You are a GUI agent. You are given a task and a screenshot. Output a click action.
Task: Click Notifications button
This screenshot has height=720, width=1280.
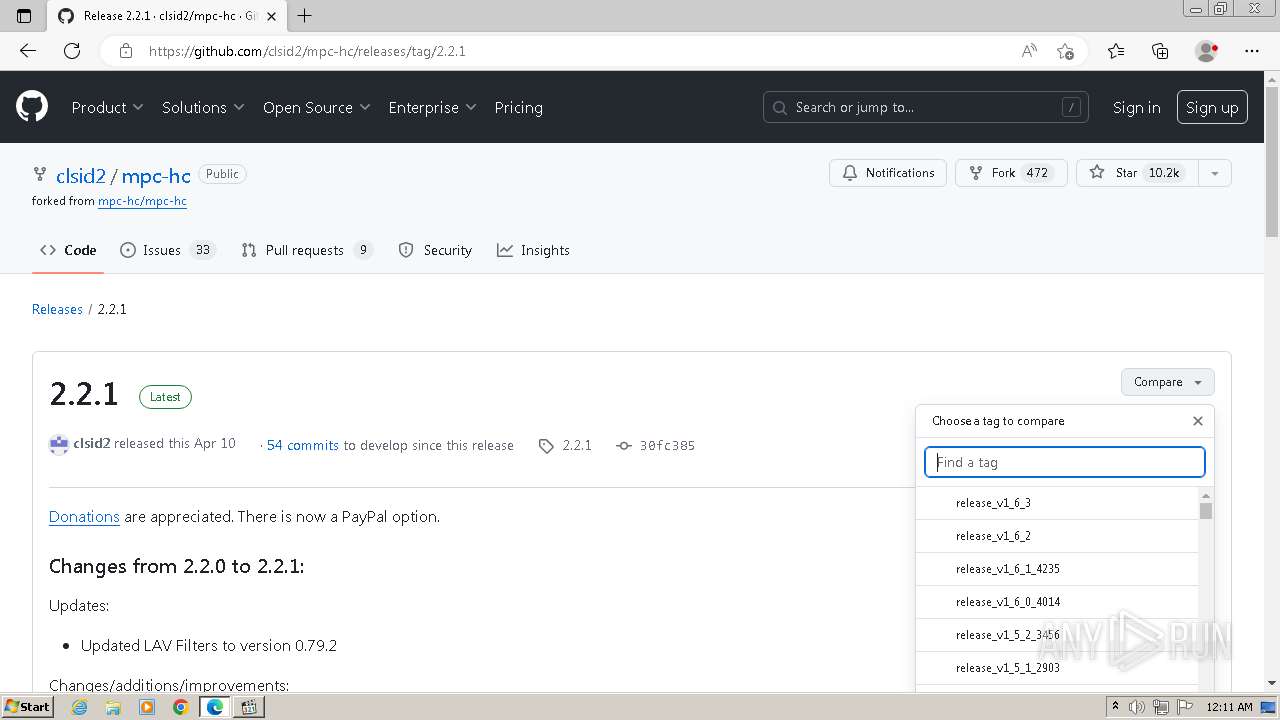point(888,173)
